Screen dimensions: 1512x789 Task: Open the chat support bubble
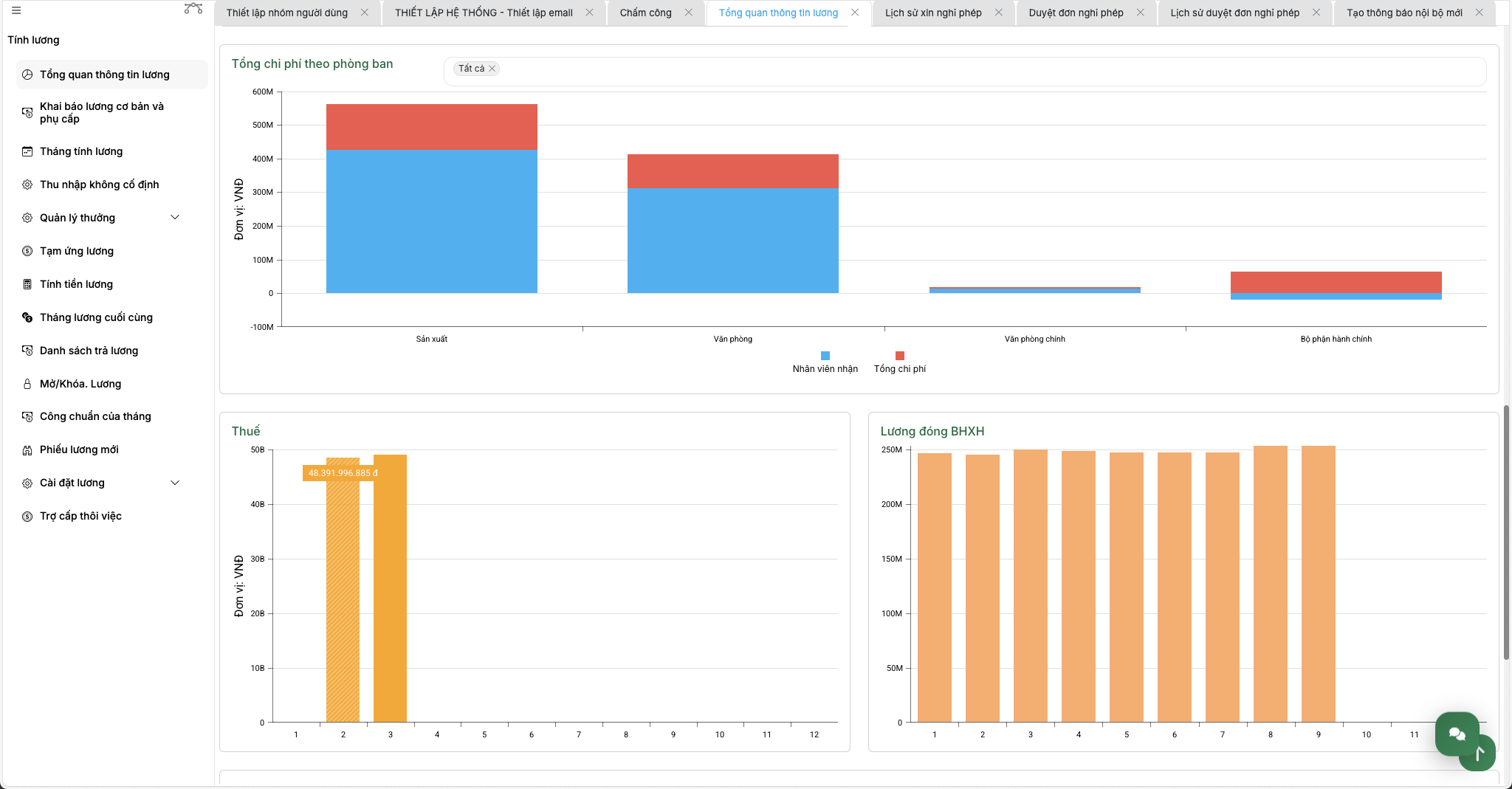pos(1457,734)
